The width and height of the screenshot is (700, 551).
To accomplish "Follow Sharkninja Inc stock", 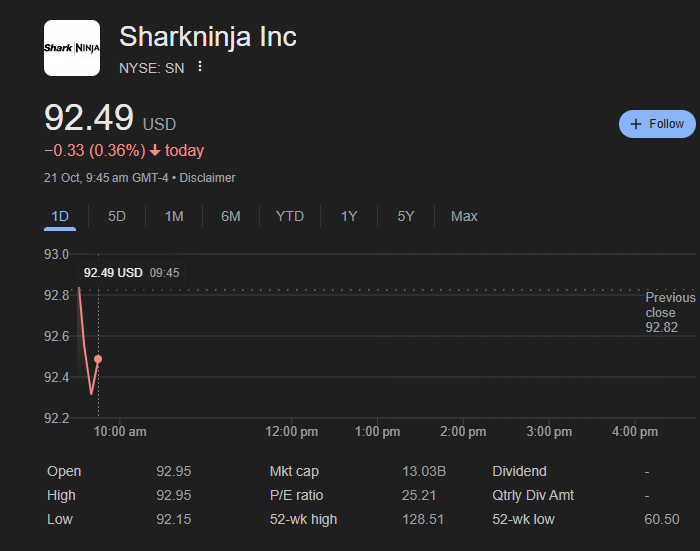I will pos(657,124).
